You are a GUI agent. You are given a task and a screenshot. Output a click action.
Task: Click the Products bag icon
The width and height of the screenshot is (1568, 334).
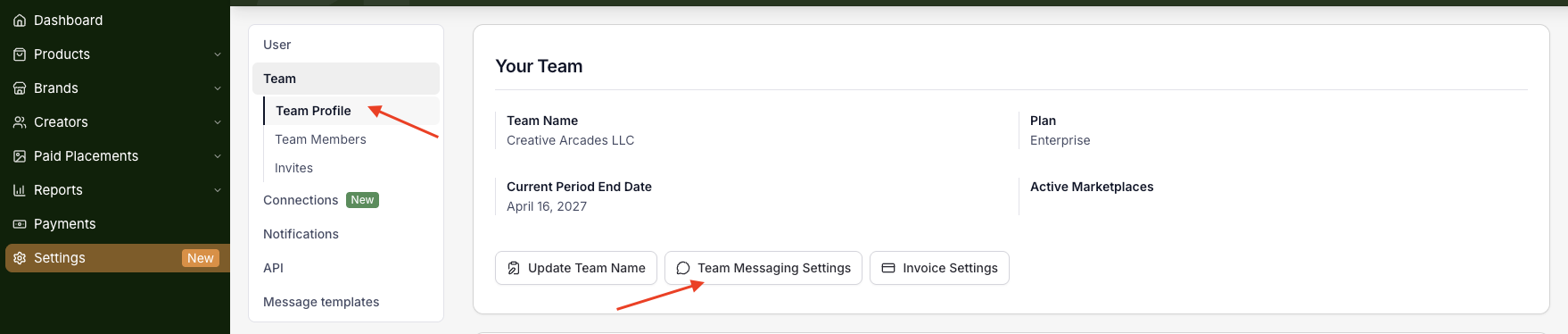20,54
